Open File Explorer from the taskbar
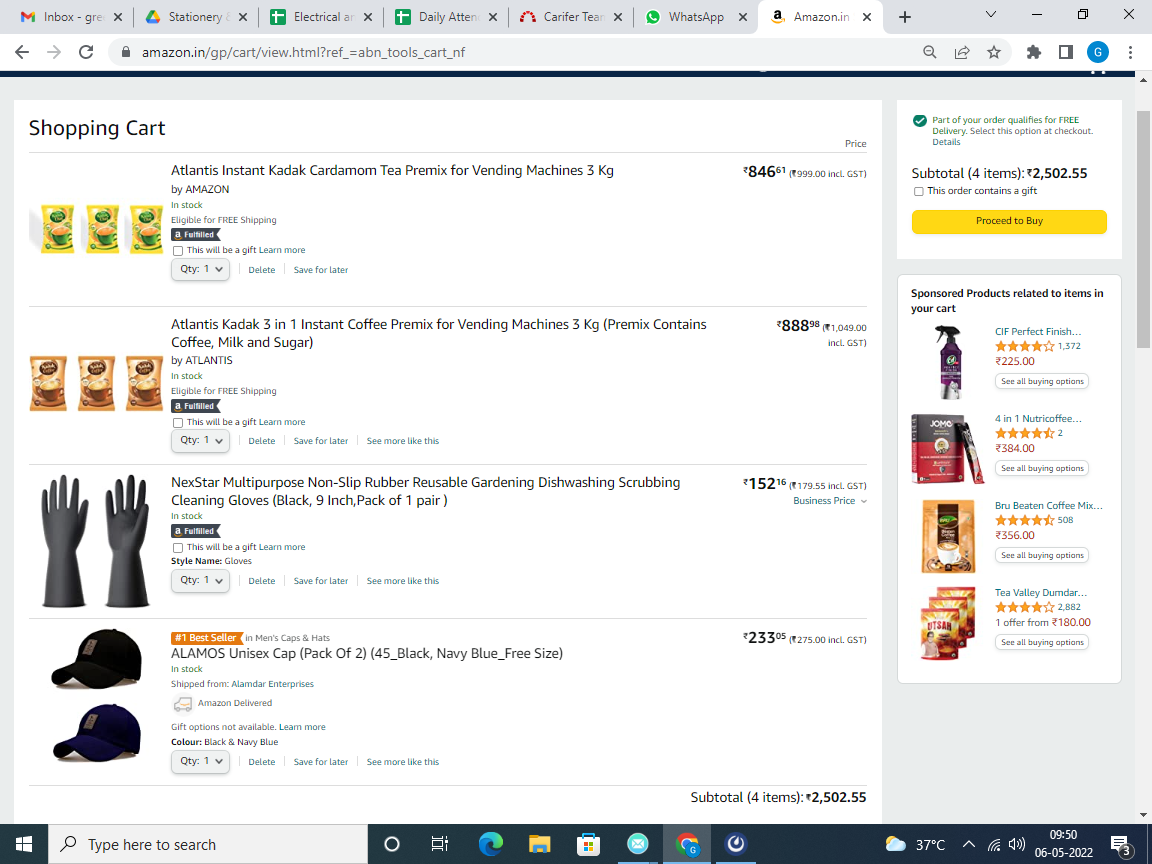This screenshot has width=1152, height=864. [x=539, y=844]
